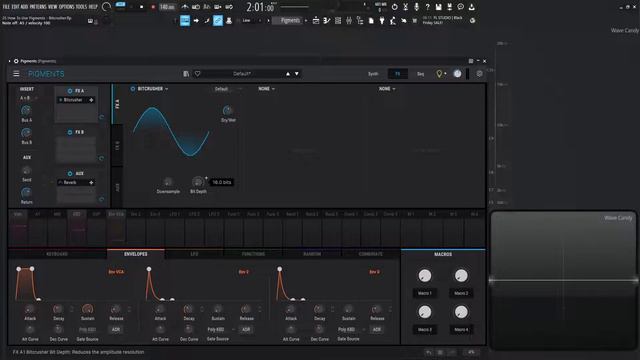Open Pigments plugin window detach icon
The width and height of the screenshot is (640, 360).
[471, 61]
